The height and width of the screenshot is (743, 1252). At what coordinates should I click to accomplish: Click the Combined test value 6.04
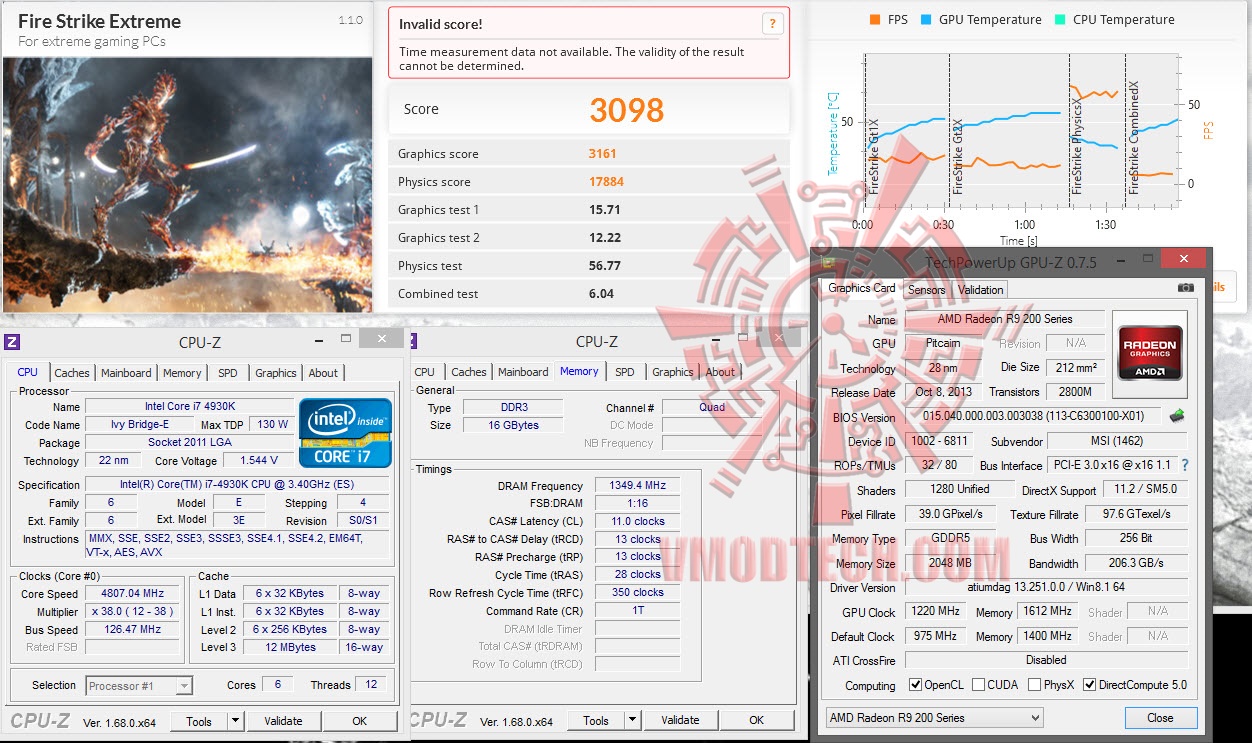pyautogui.click(x=602, y=294)
